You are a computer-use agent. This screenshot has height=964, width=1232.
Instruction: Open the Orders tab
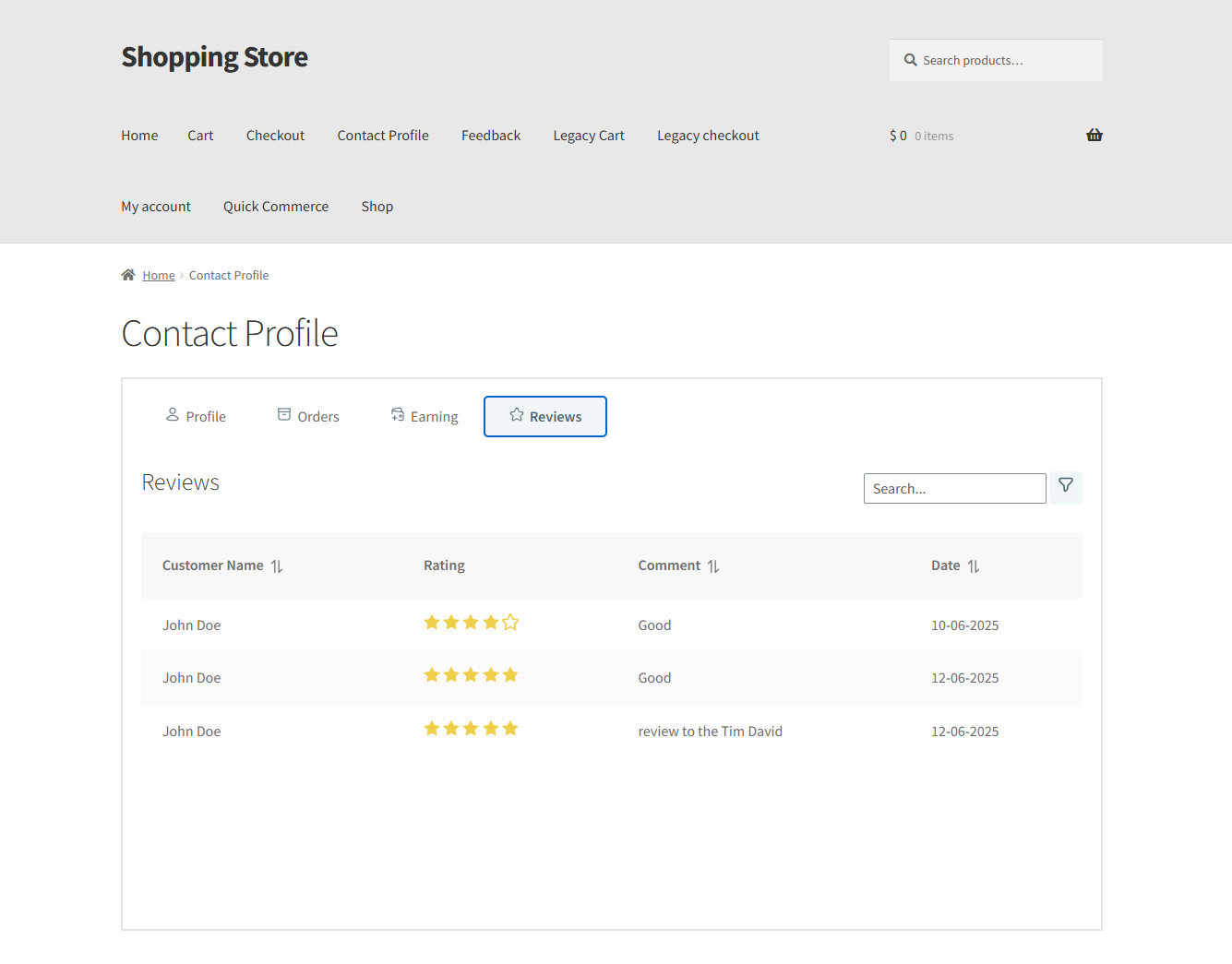pyautogui.click(x=308, y=417)
